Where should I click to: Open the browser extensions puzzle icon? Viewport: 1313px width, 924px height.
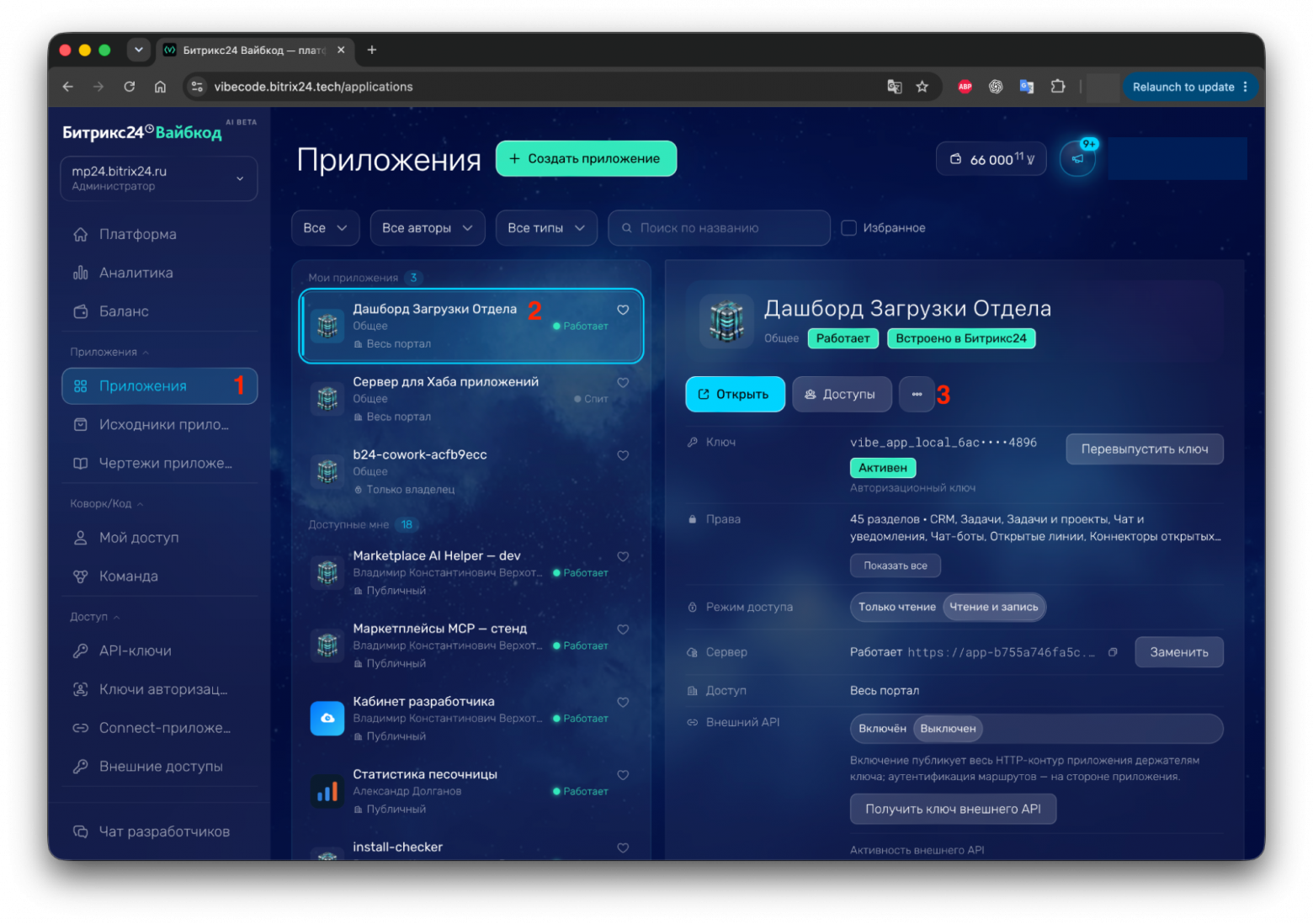[1058, 87]
